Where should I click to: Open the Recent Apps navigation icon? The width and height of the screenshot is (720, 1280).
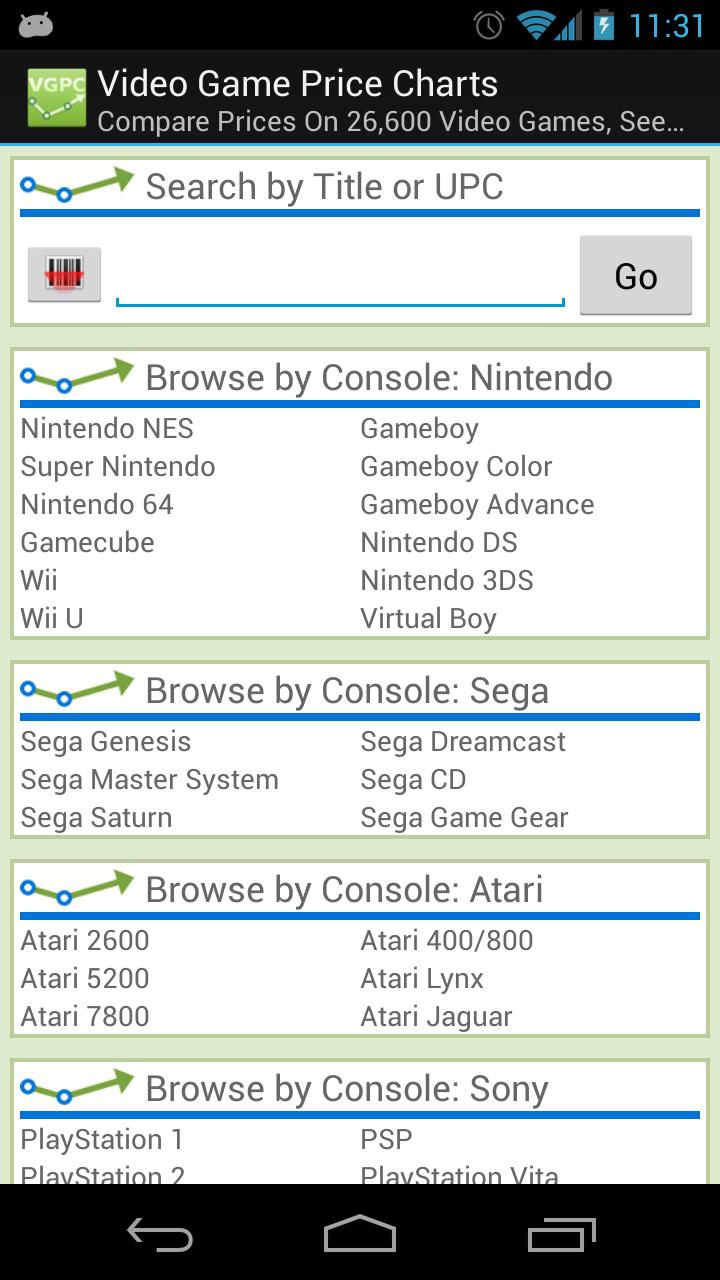coord(560,1236)
